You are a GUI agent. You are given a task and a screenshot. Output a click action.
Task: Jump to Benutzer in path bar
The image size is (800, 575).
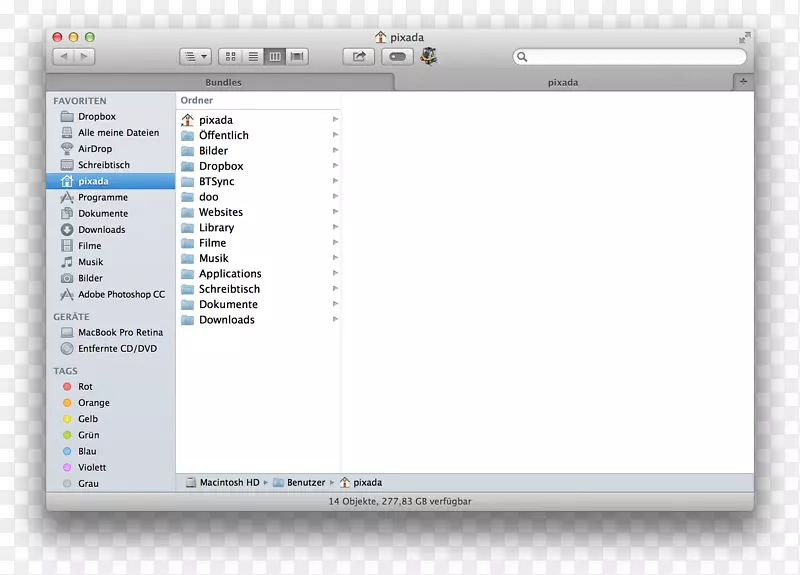pyautogui.click(x=299, y=482)
